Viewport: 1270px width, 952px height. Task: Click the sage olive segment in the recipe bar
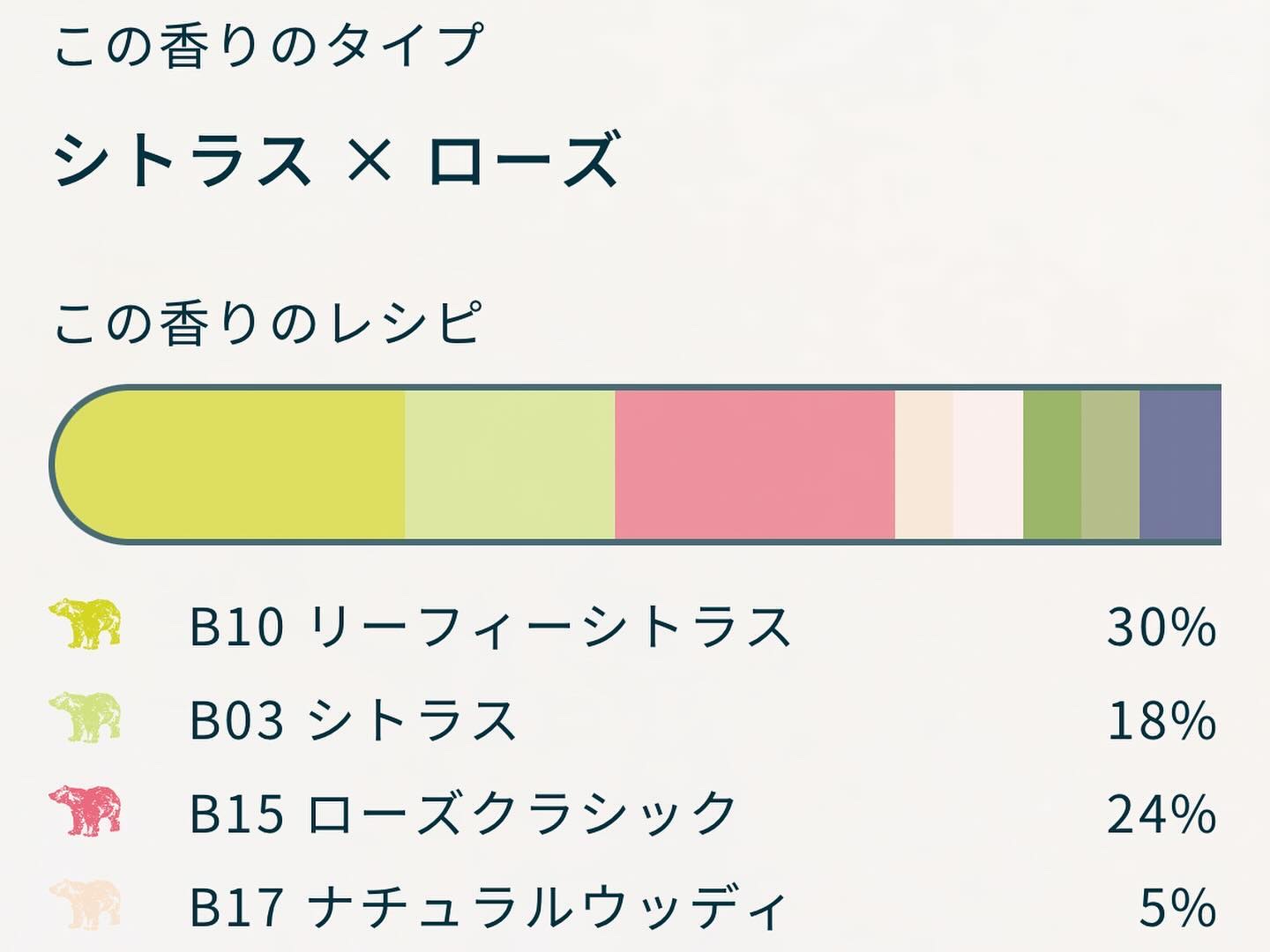pyautogui.click(x=1110, y=465)
